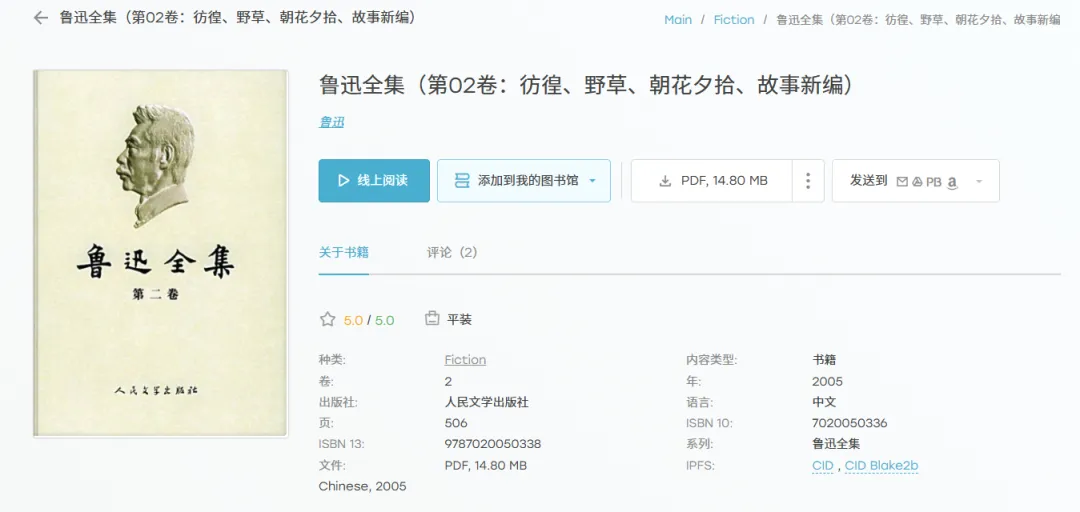The width and height of the screenshot is (1080, 512).
Task: Click the 5.0 / 5.0 rating value
Action: pyautogui.click(x=369, y=320)
